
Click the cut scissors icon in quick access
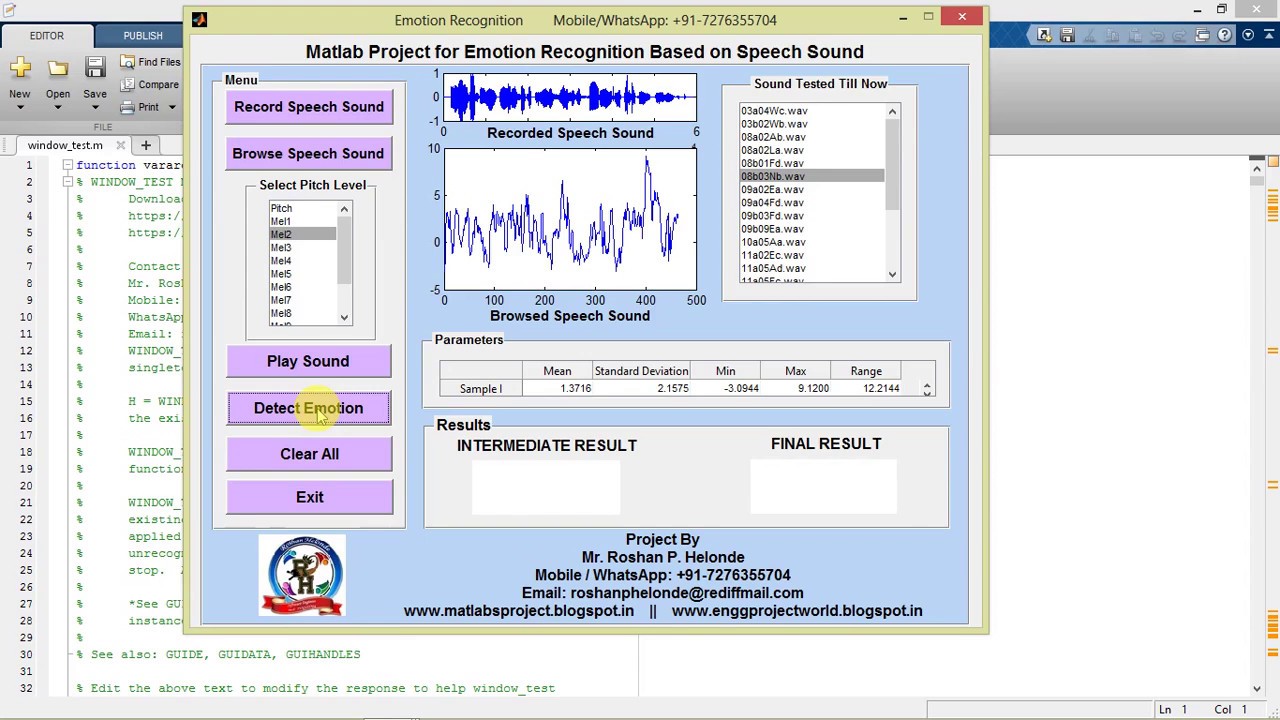click(1090, 35)
